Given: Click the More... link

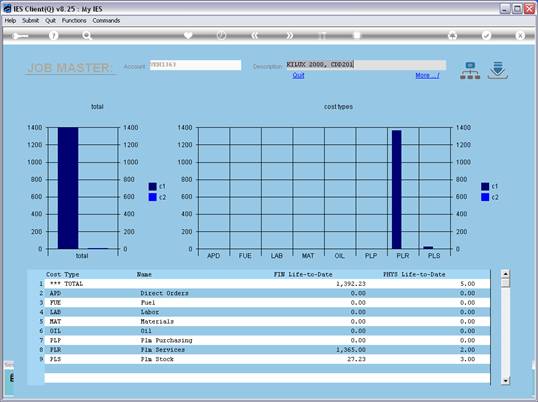Looking at the screenshot, I should click(x=427, y=75).
